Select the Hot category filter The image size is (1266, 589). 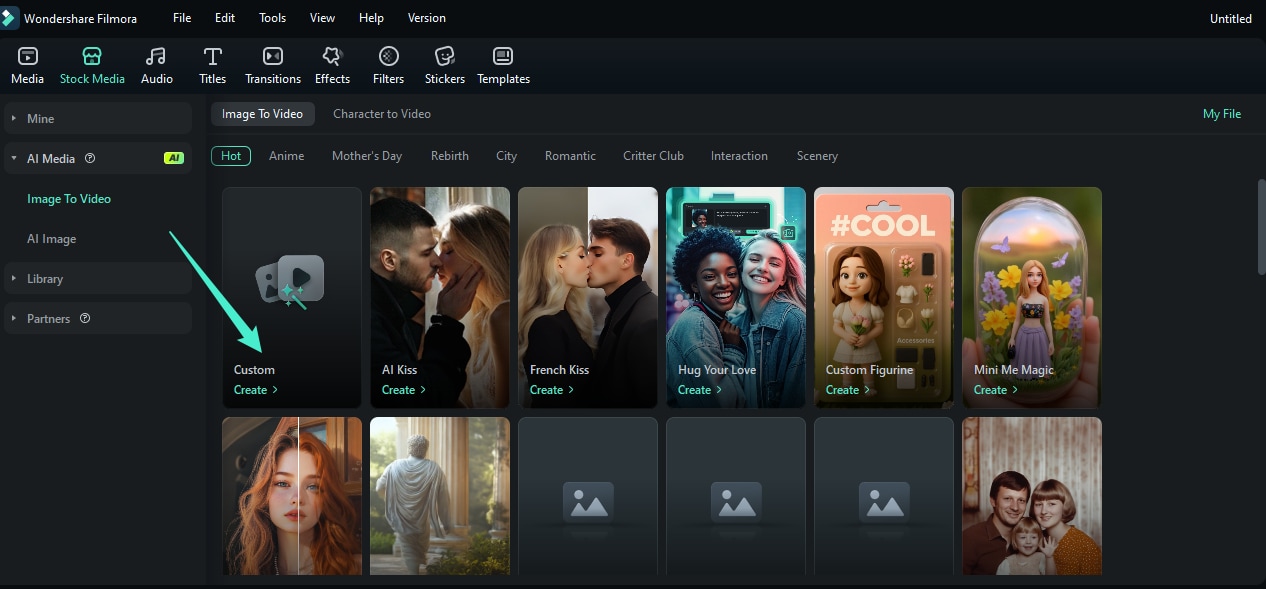point(231,156)
